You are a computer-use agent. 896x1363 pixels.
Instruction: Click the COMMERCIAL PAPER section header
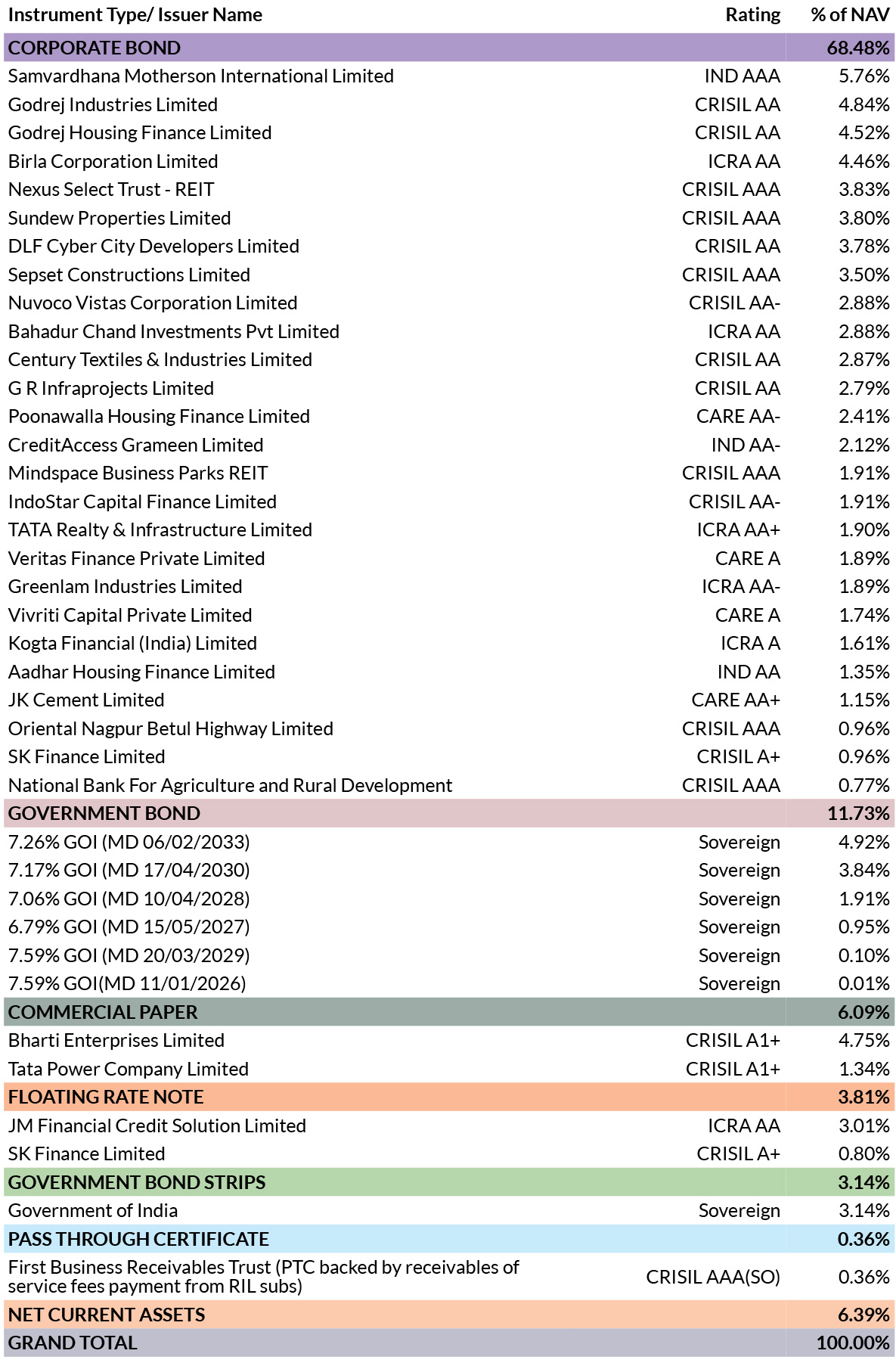[449, 1012]
